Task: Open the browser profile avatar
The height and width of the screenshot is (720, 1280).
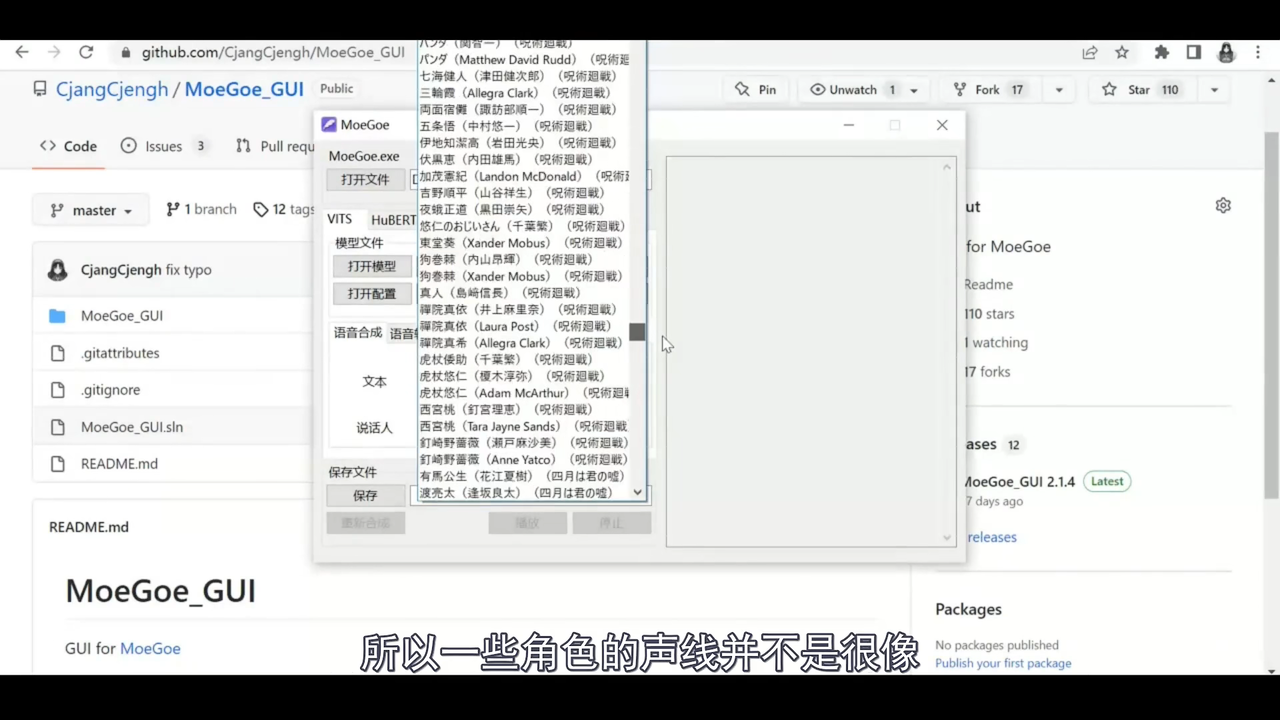Action: tap(1226, 53)
